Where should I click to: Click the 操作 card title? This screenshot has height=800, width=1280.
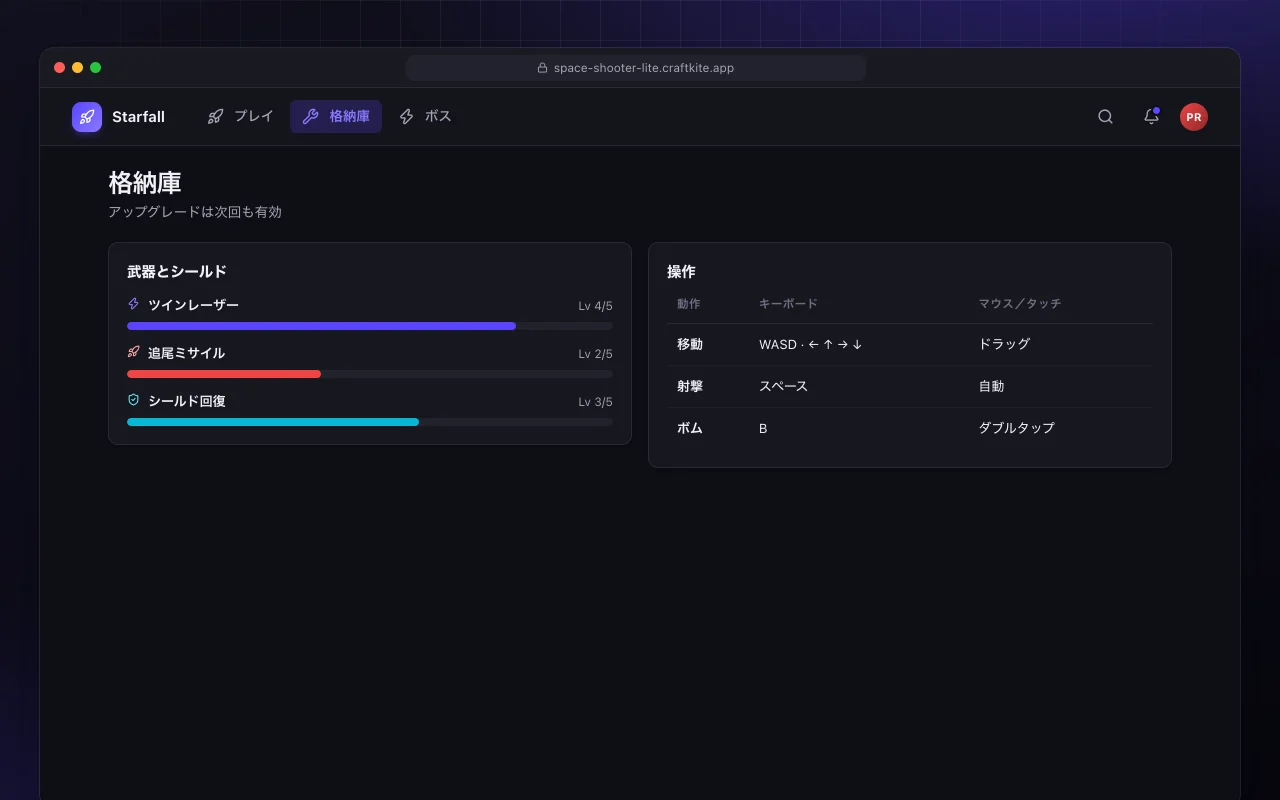click(681, 271)
